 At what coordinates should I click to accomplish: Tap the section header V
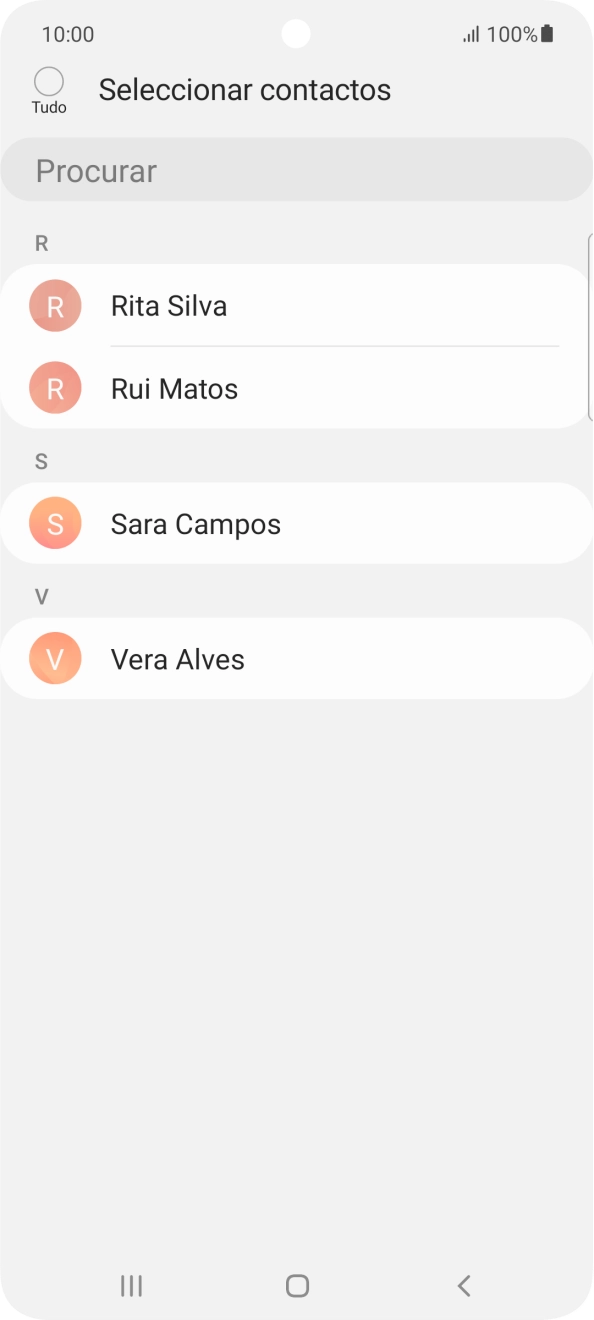[40, 596]
